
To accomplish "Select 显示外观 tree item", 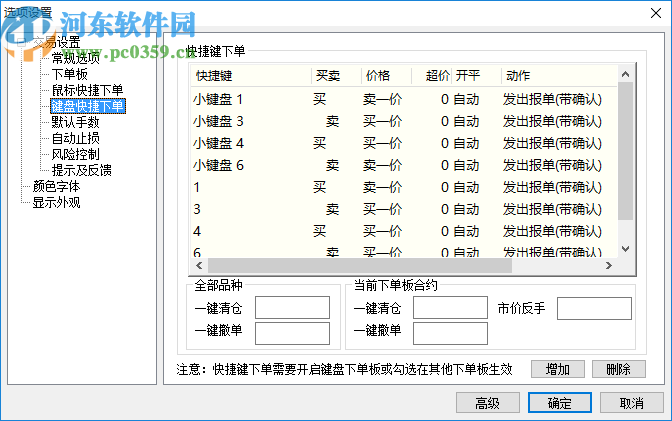I will 56,202.
